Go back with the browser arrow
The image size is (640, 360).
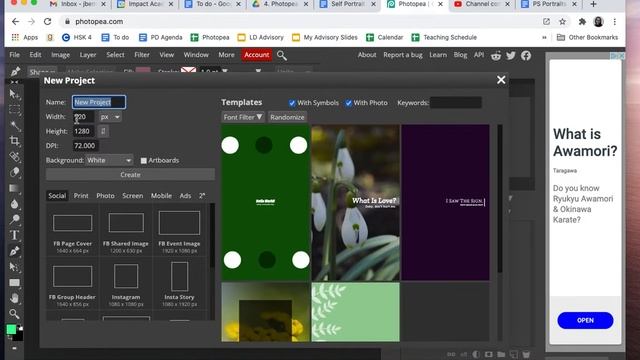pyautogui.click(x=16, y=22)
